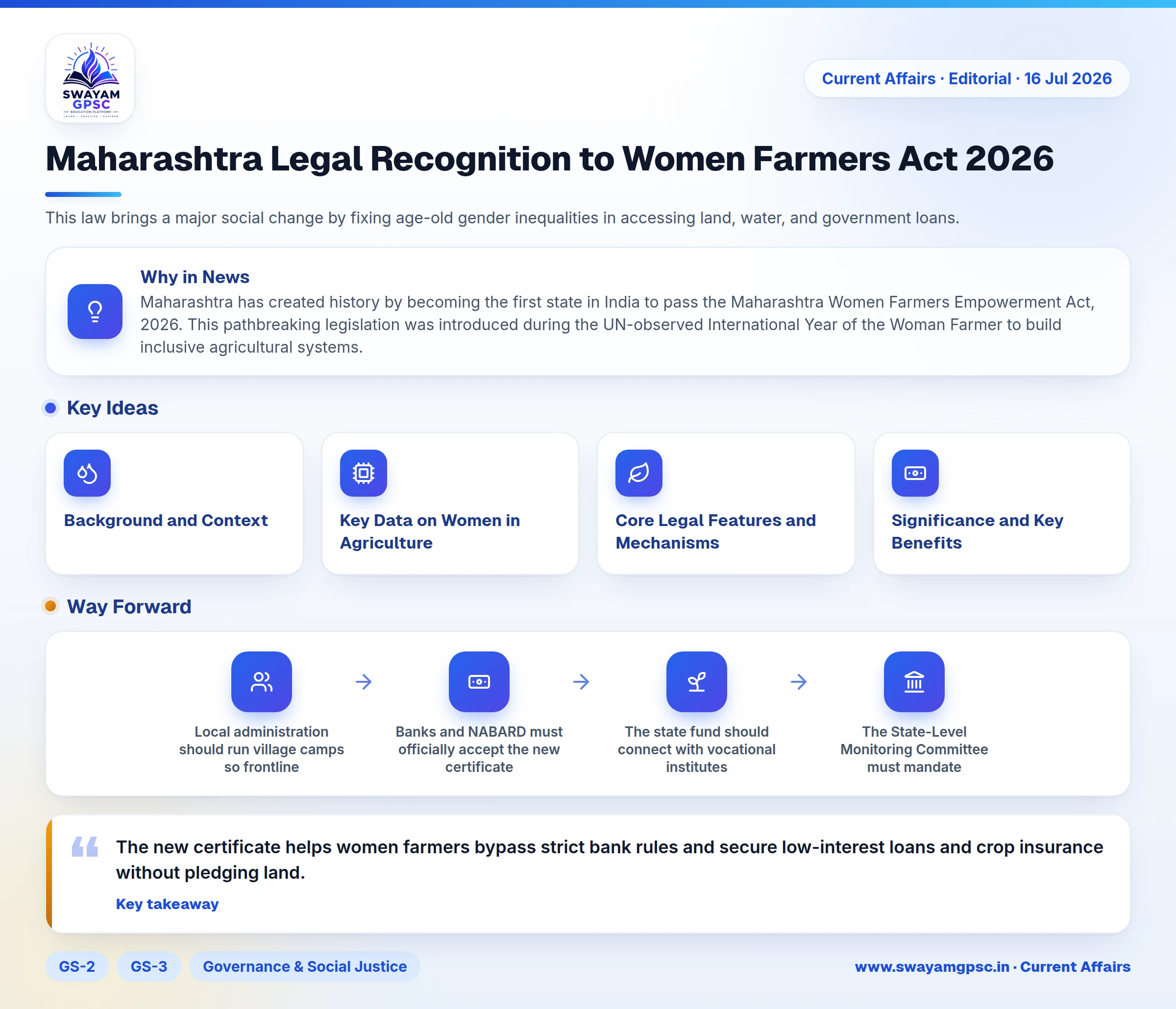
Task: Click the chip icon on Key Data card
Action: (363, 473)
